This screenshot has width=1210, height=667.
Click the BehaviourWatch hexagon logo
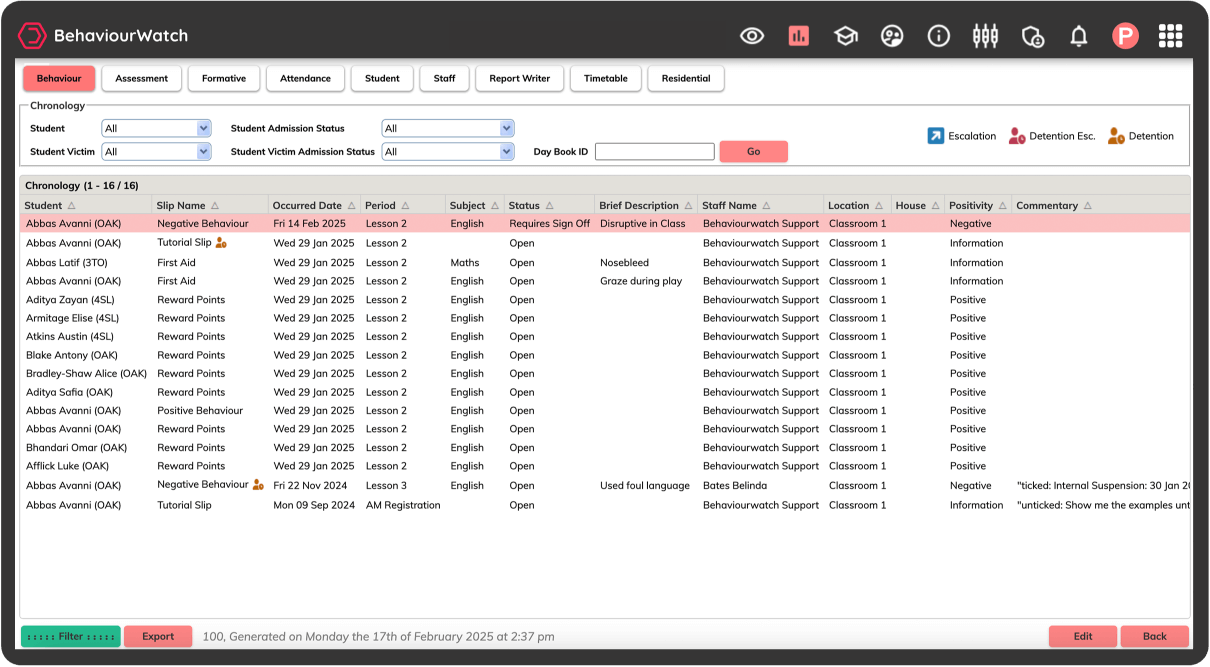pyautogui.click(x=32, y=36)
